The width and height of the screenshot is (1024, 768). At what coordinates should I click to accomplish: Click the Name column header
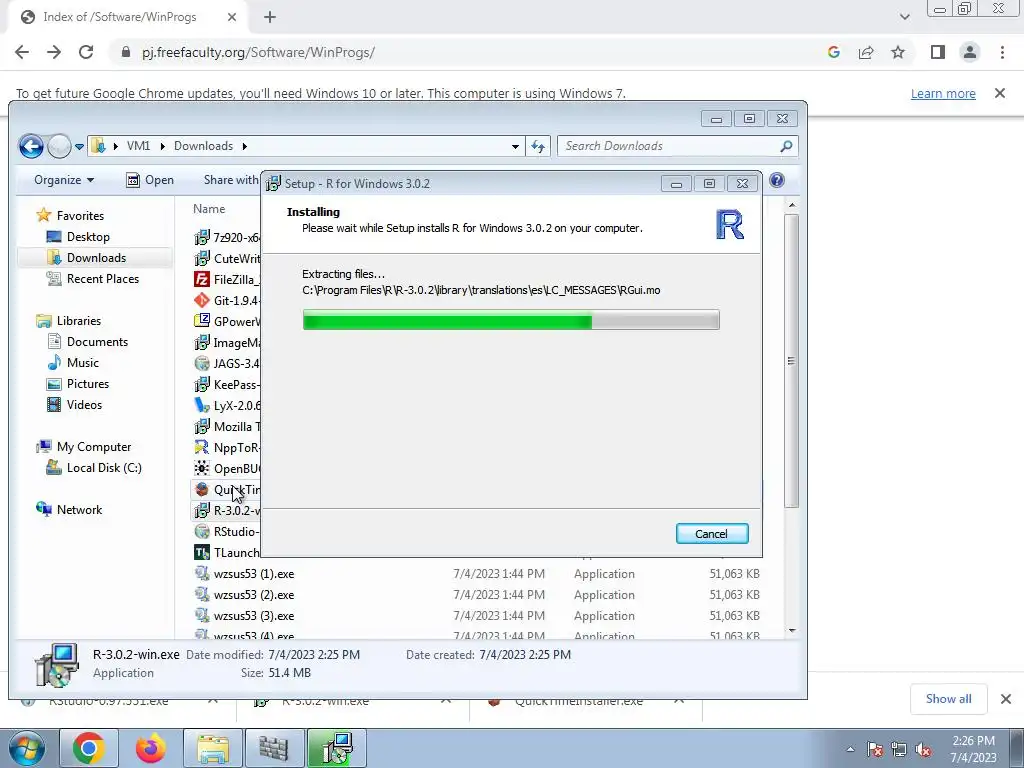coord(209,209)
